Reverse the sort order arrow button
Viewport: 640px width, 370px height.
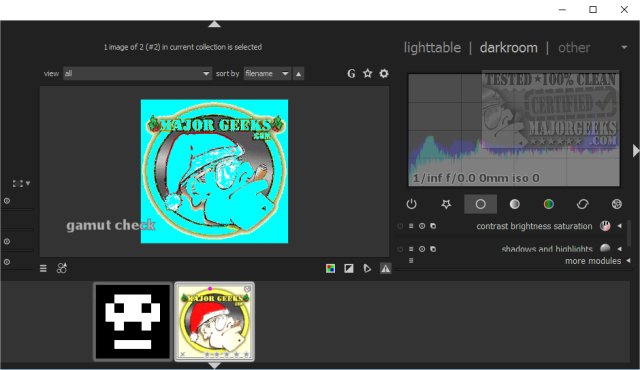298,74
